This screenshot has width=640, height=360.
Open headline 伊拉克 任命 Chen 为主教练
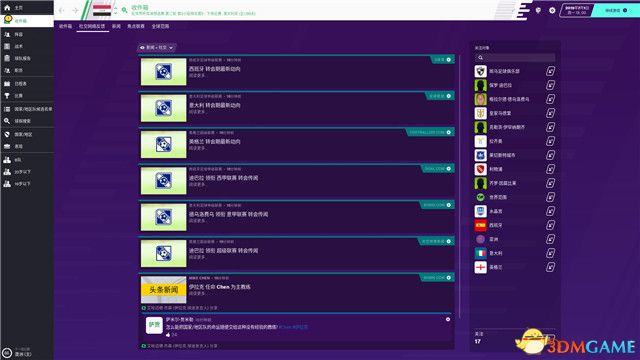(220, 287)
